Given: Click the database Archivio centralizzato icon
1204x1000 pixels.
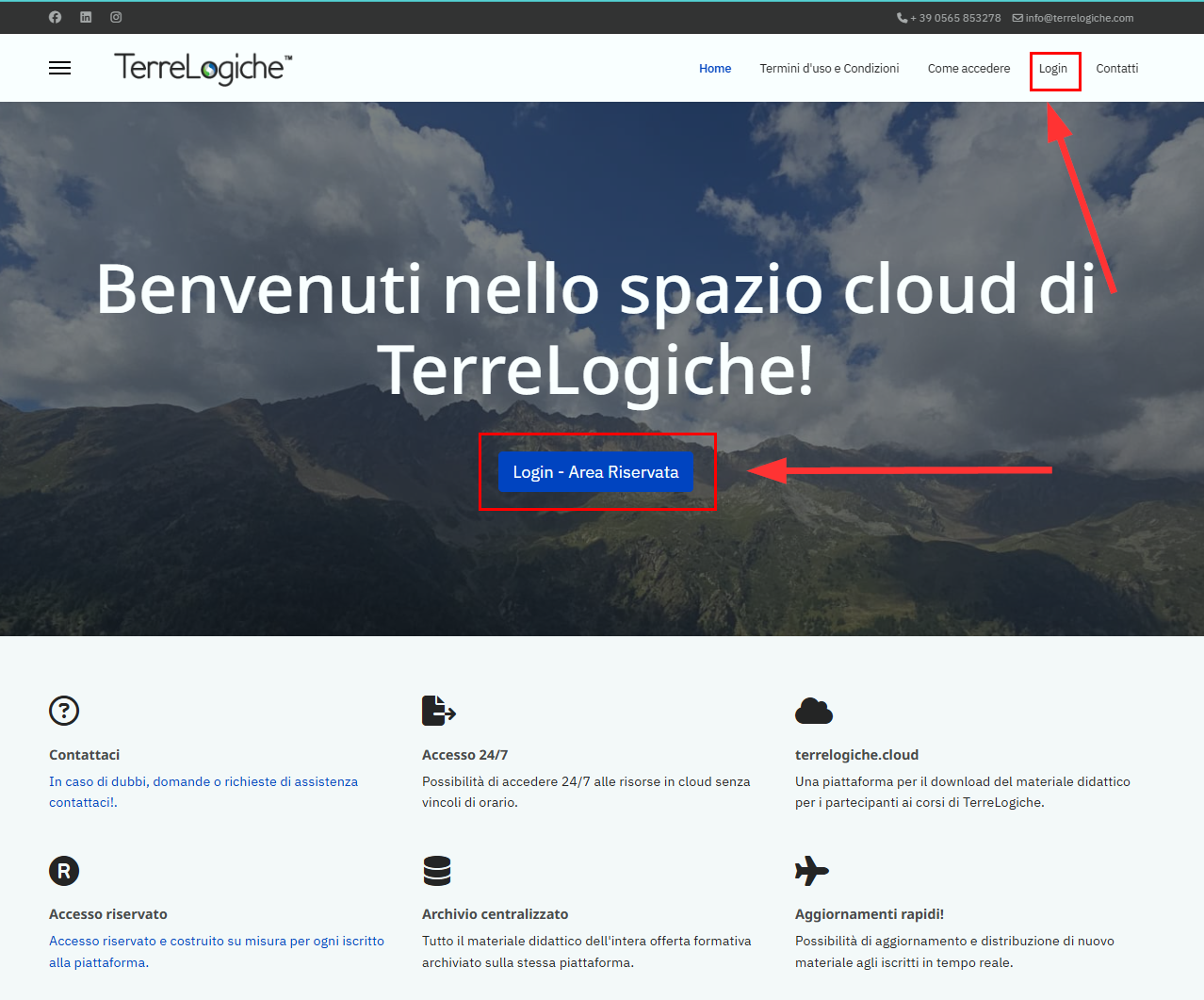Looking at the screenshot, I should pyautogui.click(x=437, y=871).
